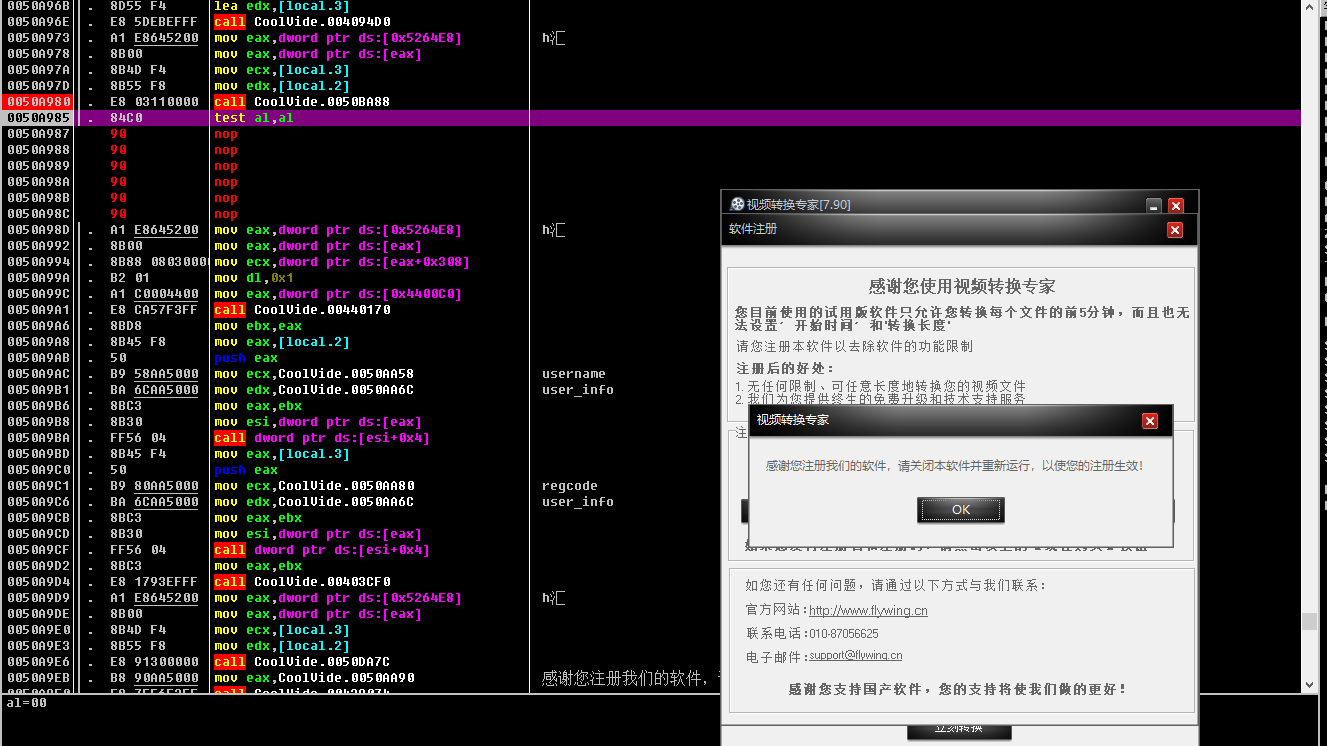Viewport: 1327px width, 746px height.
Task: Select 'call CoolVide.00440170' instruction
Action: click(302, 310)
